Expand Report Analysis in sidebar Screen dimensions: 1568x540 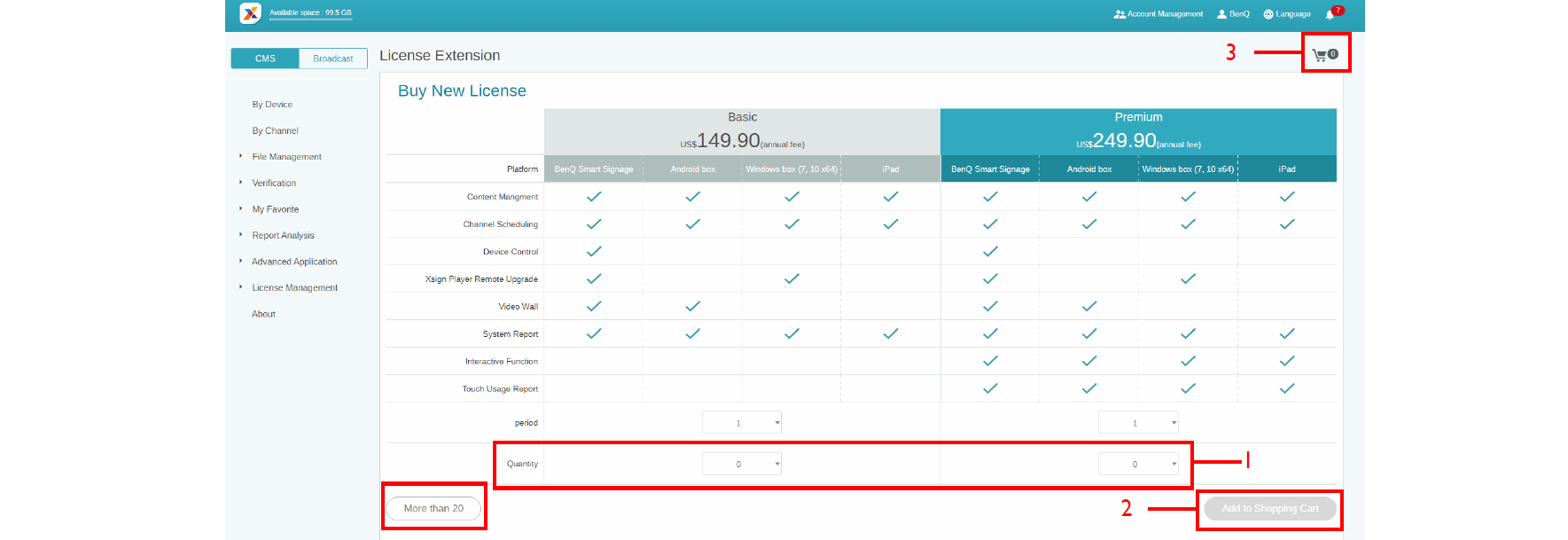coord(283,236)
